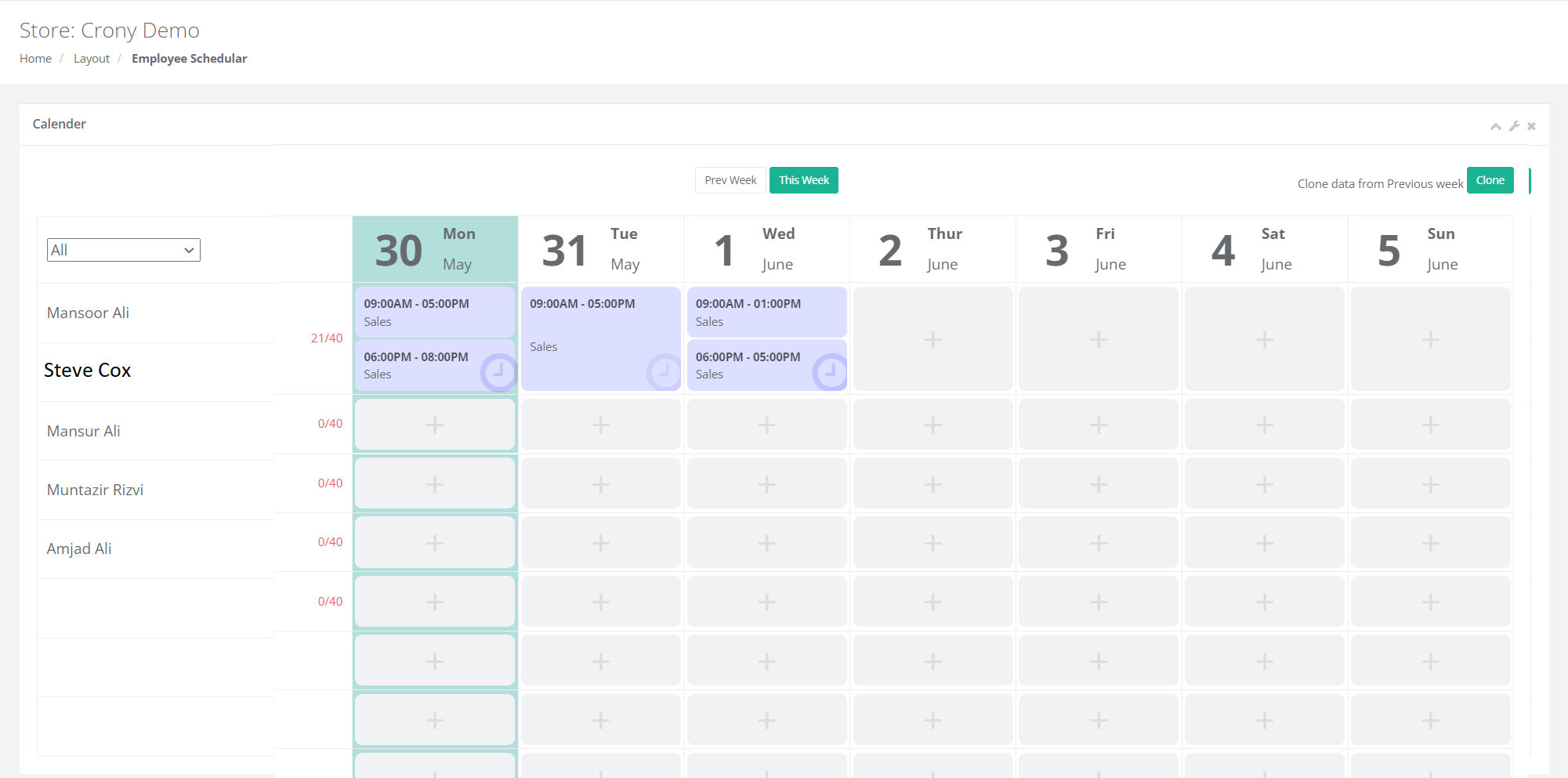Add a Monday shift for Steve Cox
The image size is (1568, 778).
tap(434, 424)
